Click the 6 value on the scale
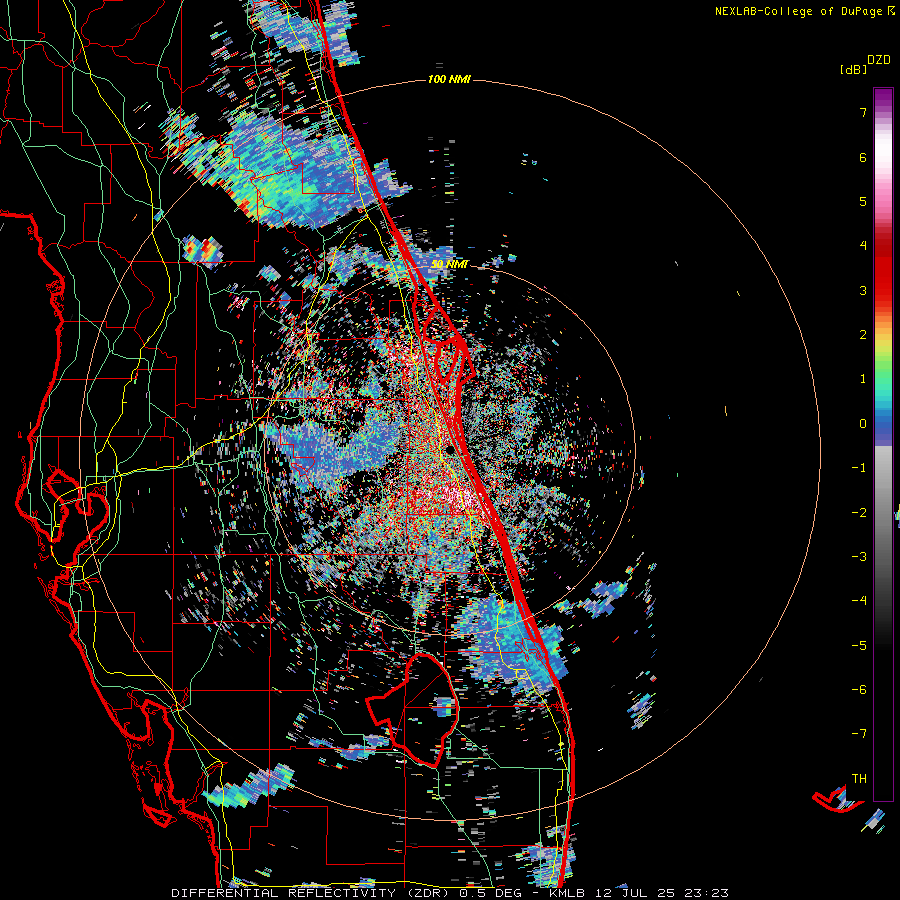The image size is (900, 900). (863, 157)
